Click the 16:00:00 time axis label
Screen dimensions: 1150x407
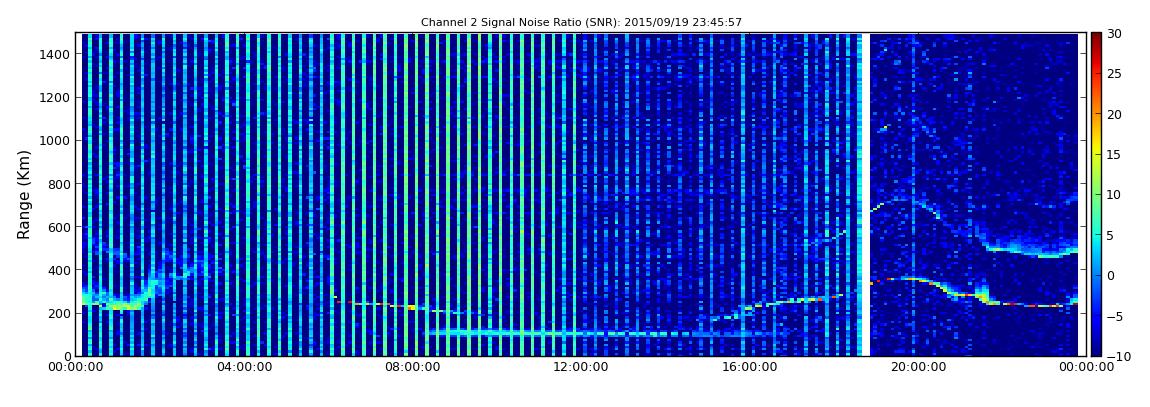click(749, 369)
